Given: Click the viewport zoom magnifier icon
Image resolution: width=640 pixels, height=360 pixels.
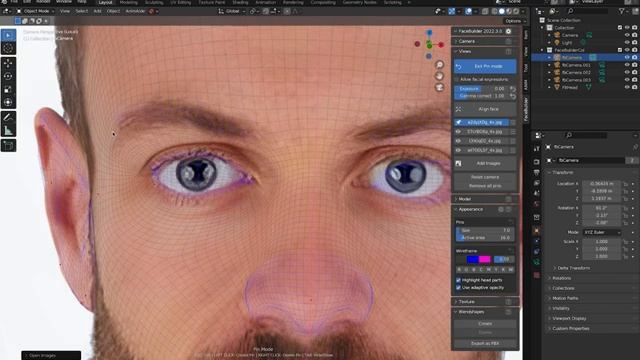Looking at the screenshot, I should click(440, 64).
